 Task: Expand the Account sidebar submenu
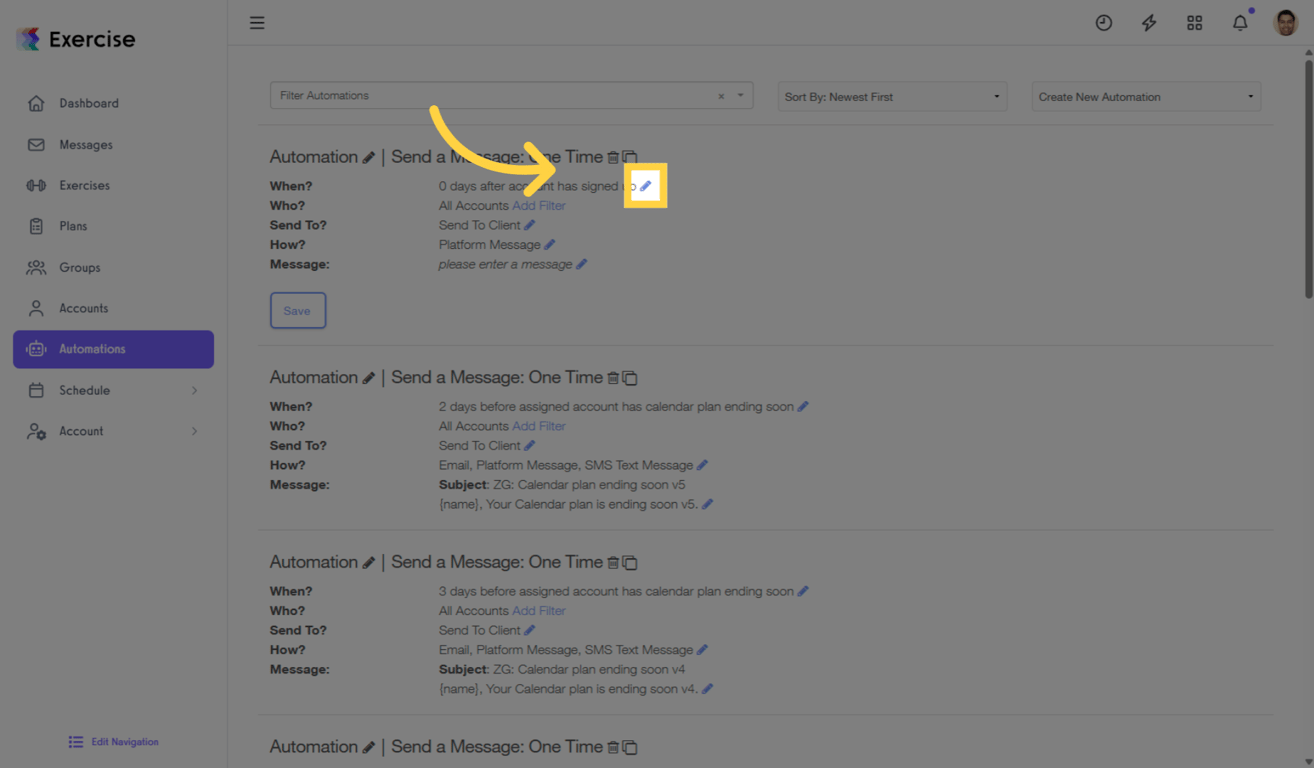(x=113, y=431)
